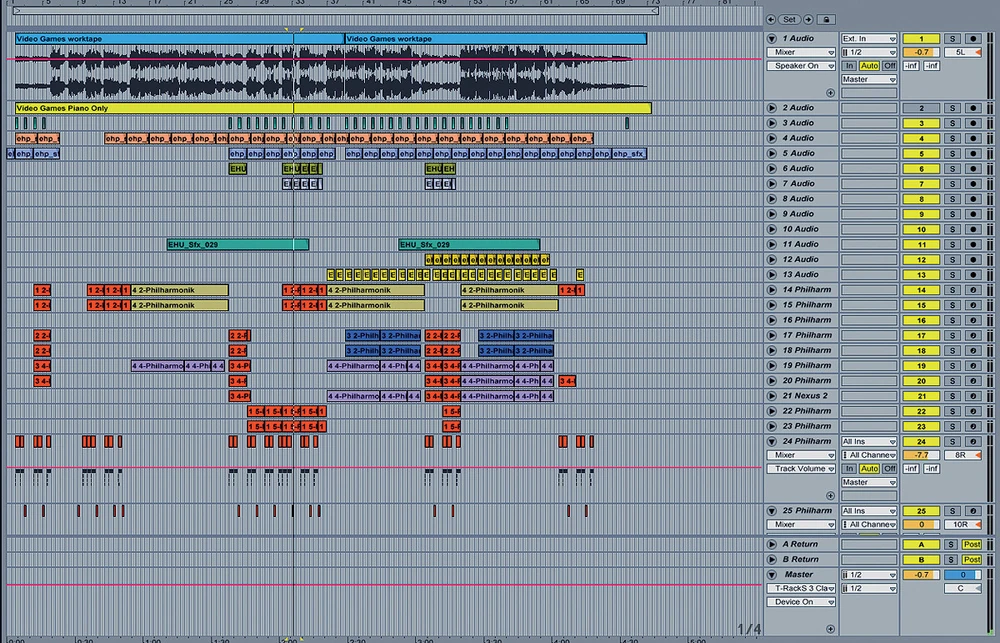This screenshot has height=643, width=1000.
Task: Arm the 3 Audio track for recording
Action: [973, 123]
